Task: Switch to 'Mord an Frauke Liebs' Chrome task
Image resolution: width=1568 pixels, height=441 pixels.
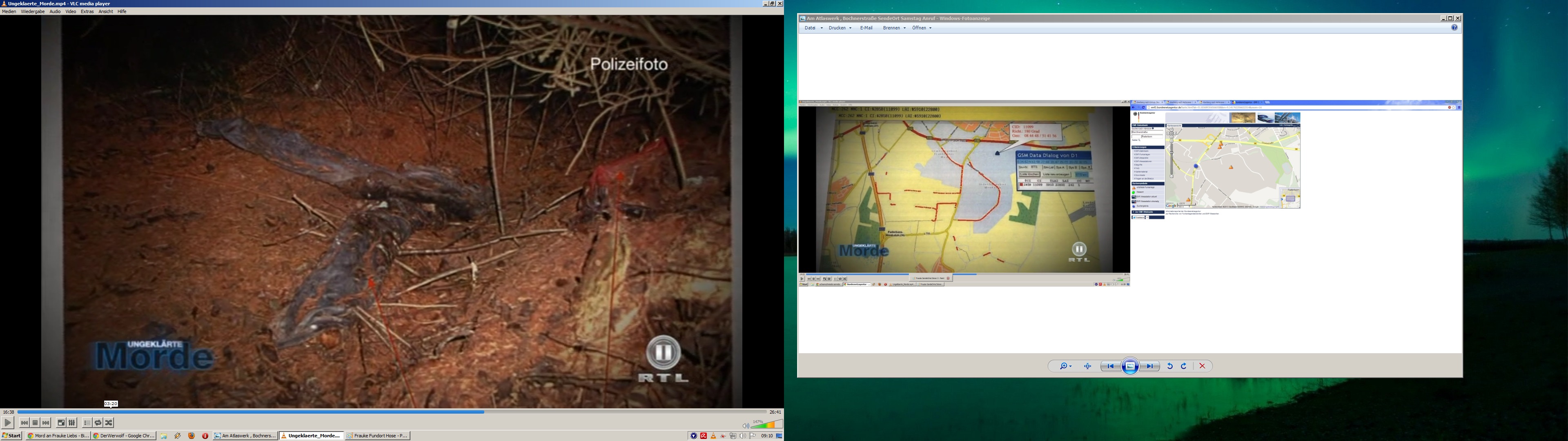Action: coord(58,436)
